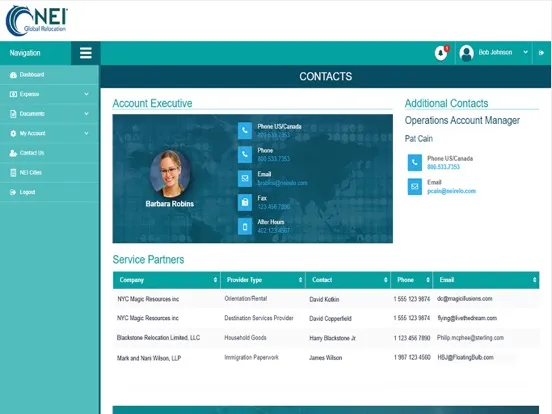Click Barbara Robins' profile photo
The width and height of the screenshot is (552, 414).
(x=170, y=173)
